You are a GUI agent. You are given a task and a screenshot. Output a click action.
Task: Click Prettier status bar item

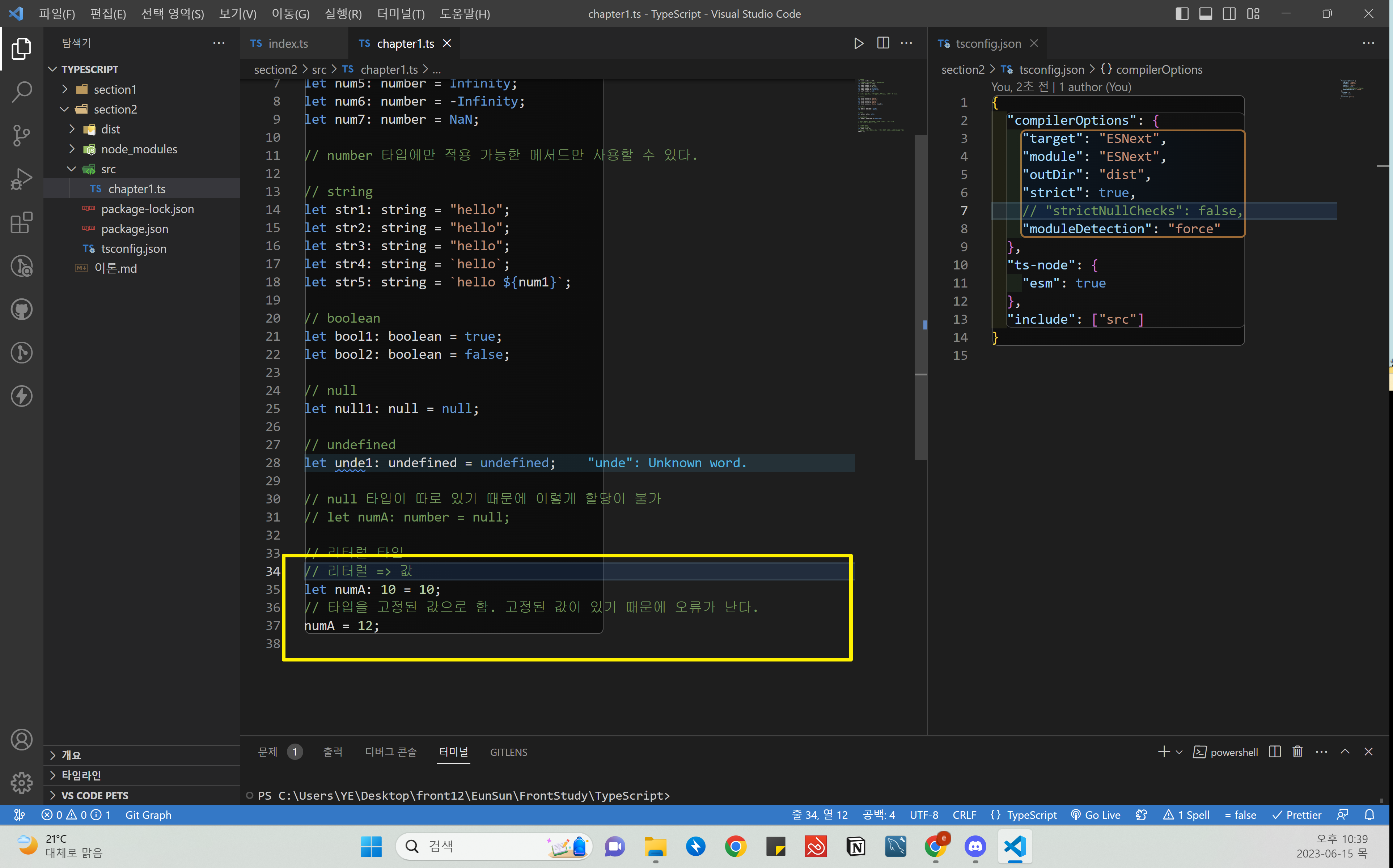tap(1296, 814)
